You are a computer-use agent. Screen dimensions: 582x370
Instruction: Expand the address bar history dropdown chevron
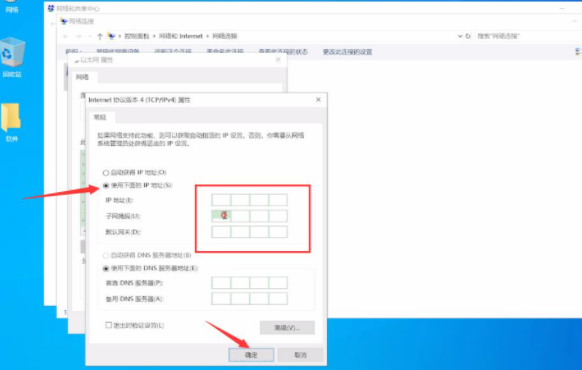(x=460, y=36)
